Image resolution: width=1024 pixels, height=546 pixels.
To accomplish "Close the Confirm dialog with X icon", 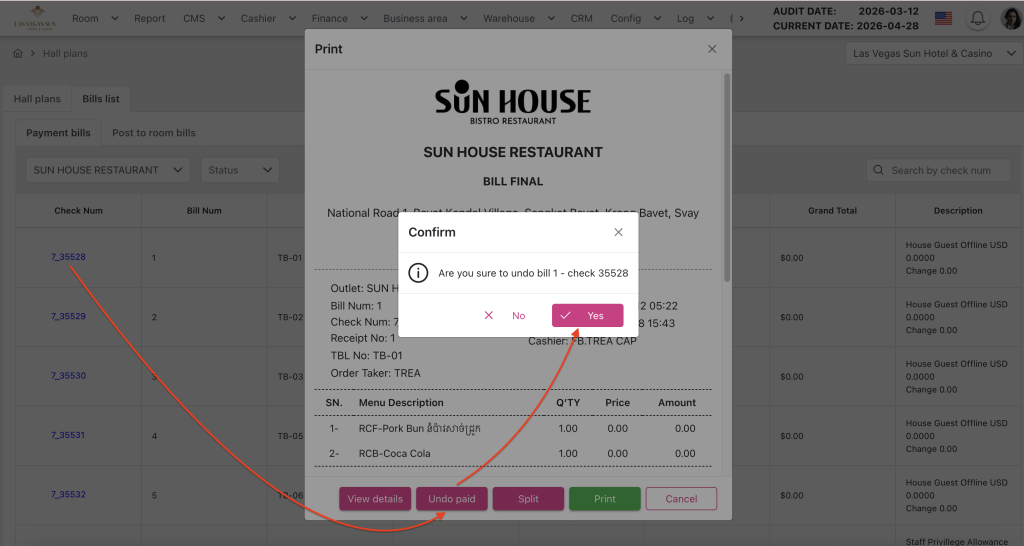I will [618, 232].
